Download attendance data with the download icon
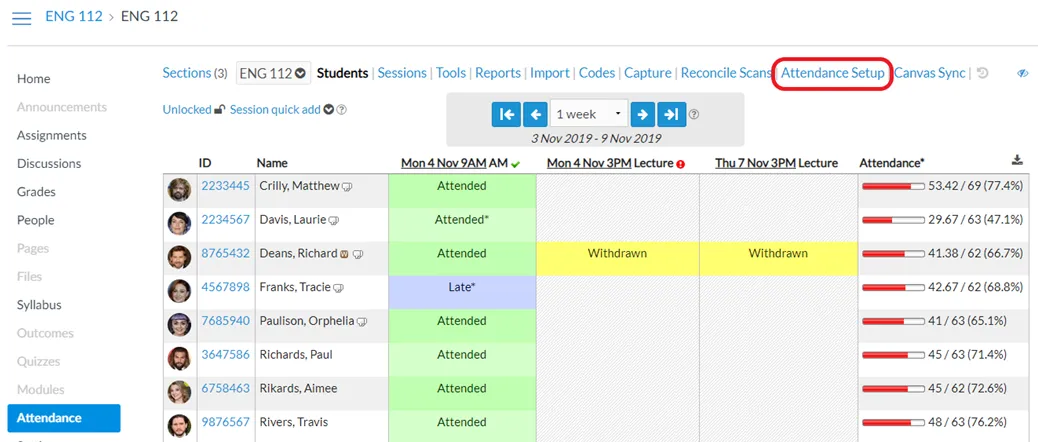 (x=1017, y=160)
